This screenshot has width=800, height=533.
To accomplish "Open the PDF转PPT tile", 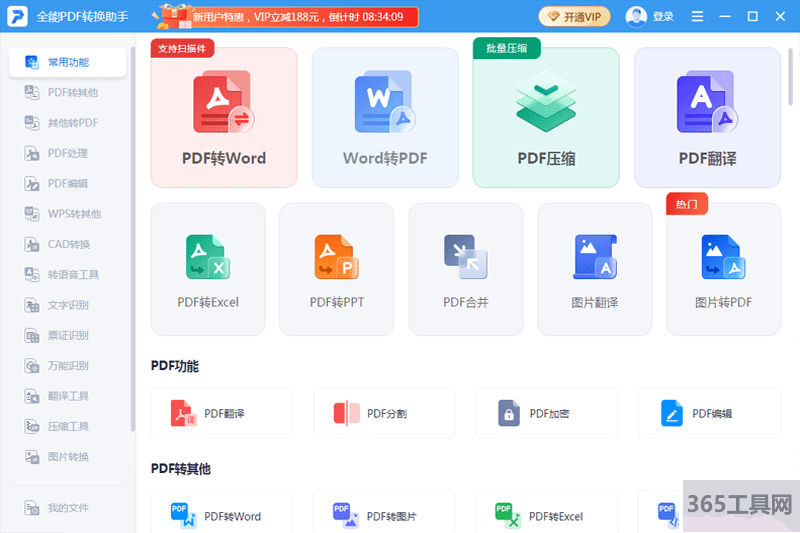I will point(336,270).
